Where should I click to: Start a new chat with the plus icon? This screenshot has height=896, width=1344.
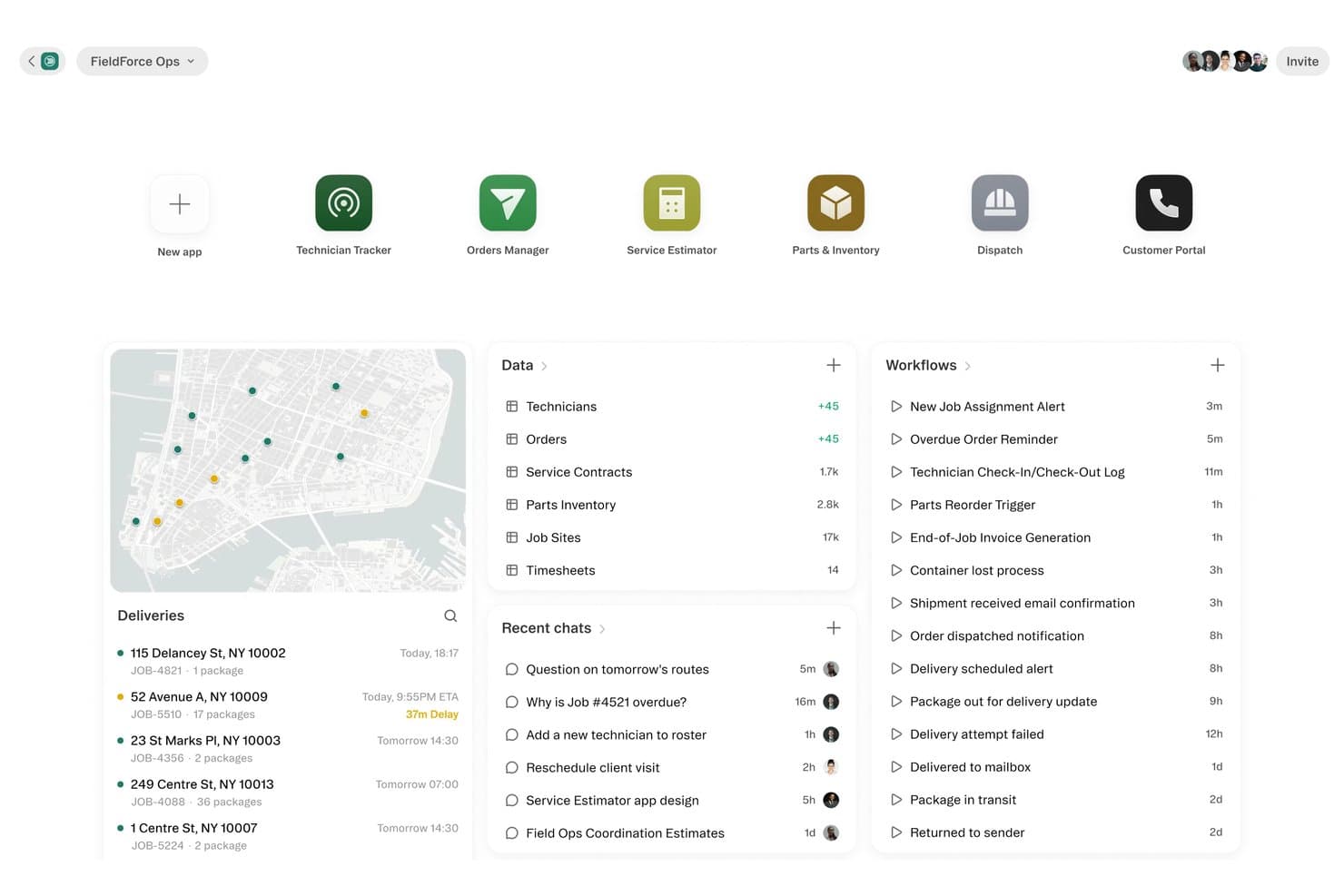point(834,628)
